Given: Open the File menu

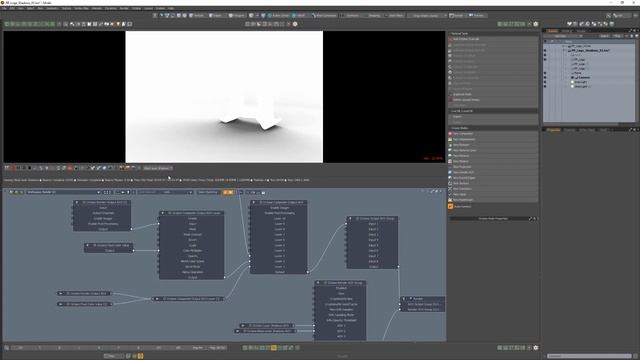Looking at the screenshot, I should tap(4, 8).
